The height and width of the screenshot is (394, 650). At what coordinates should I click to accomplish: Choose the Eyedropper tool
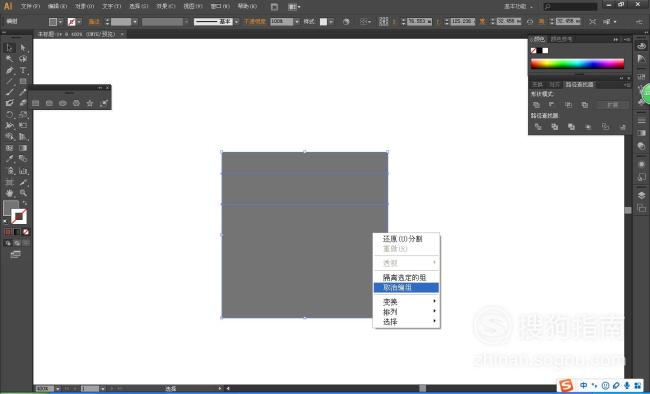(x=9, y=158)
